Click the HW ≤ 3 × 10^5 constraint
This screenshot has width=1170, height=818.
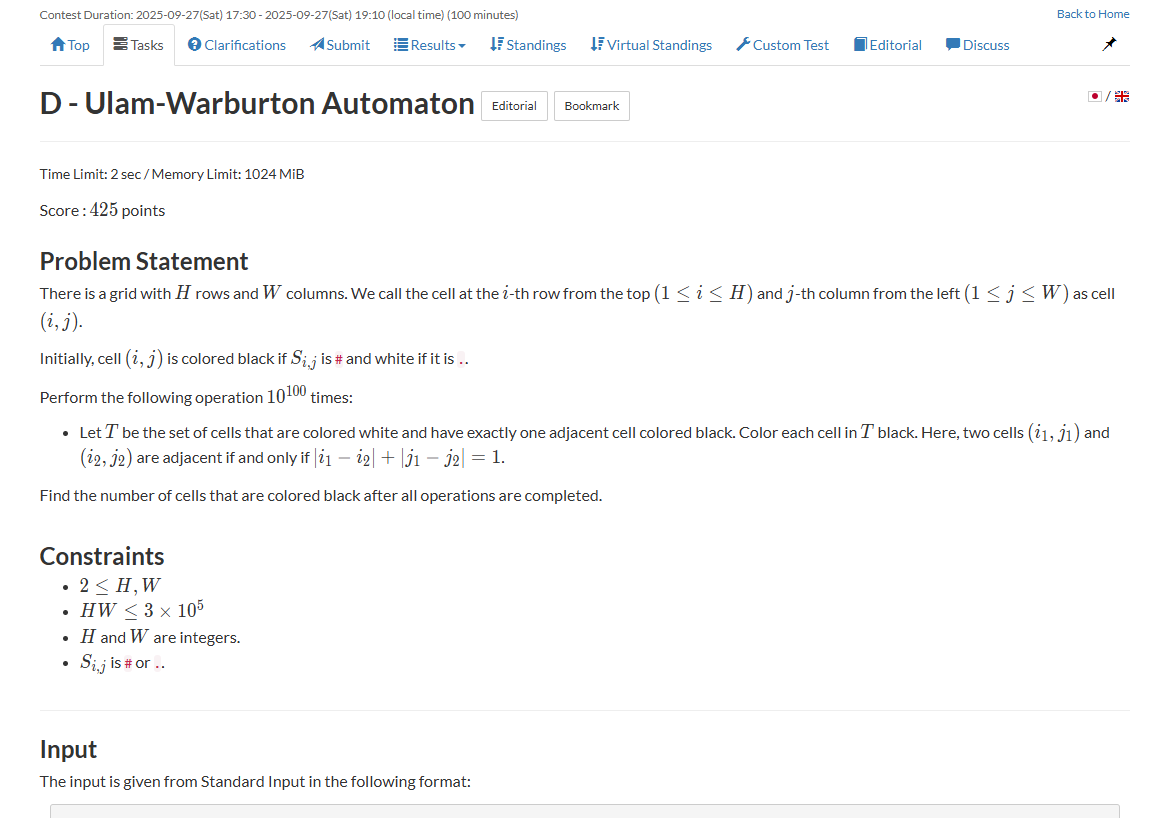[142, 611]
